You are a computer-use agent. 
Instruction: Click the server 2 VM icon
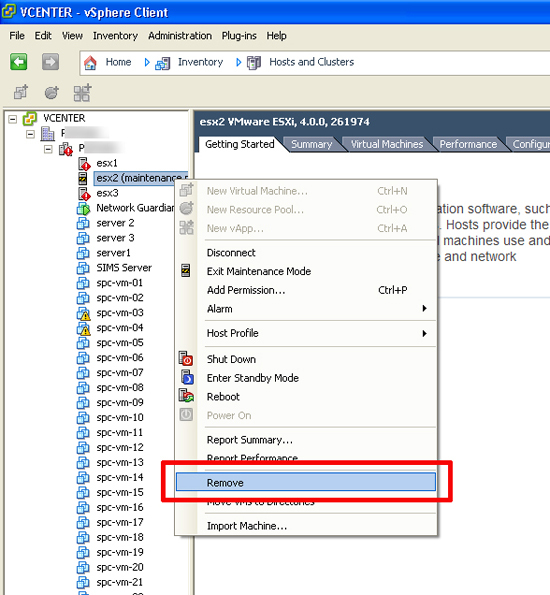click(x=83, y=223)
